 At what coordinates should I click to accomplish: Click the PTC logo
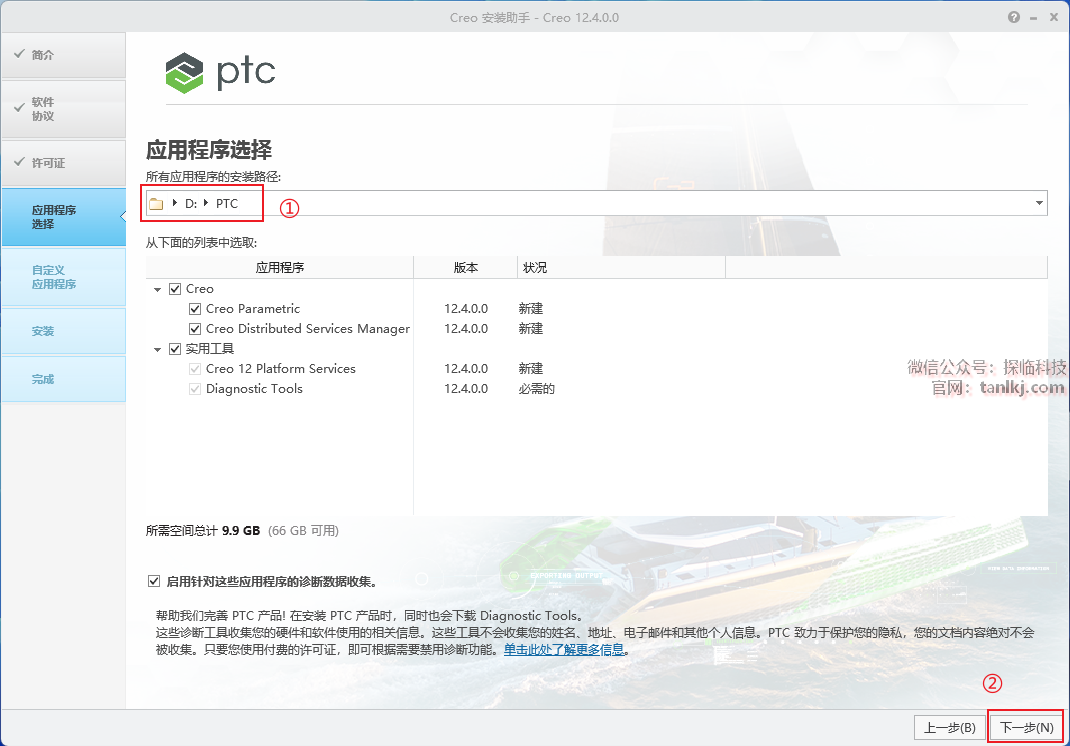220,72
